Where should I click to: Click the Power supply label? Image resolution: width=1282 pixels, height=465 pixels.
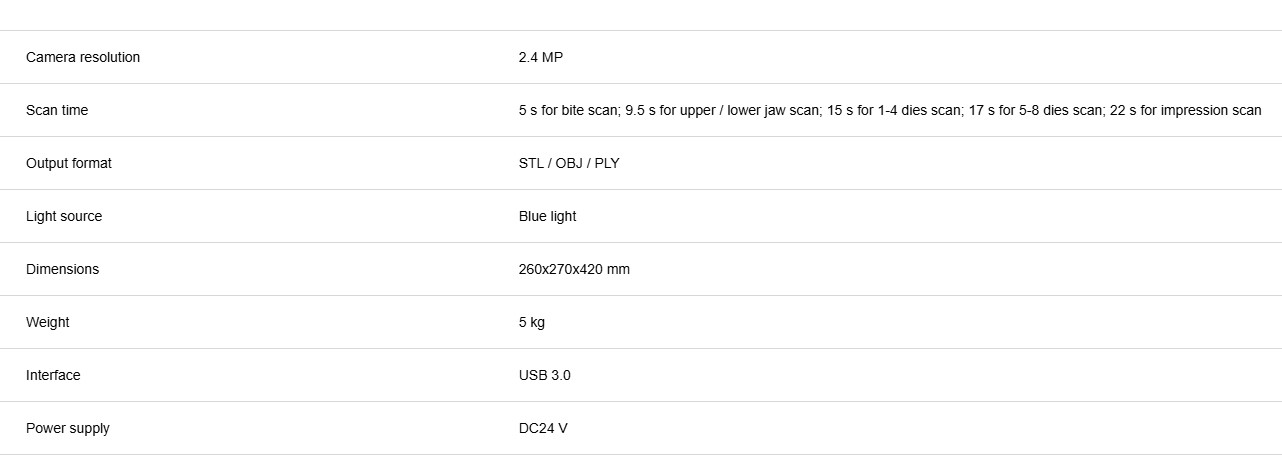[68, 429]
